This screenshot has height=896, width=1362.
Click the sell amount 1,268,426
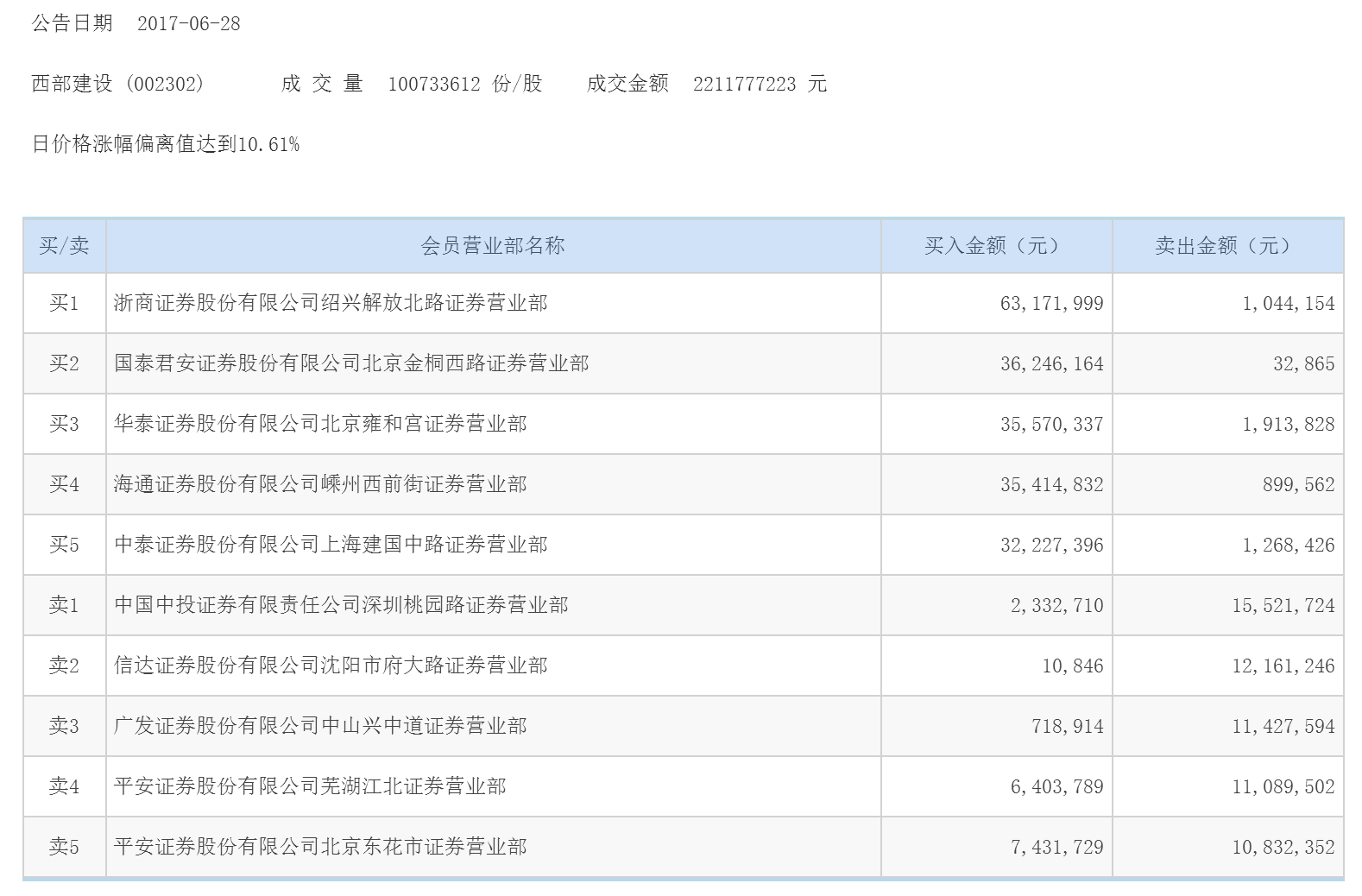click(x=1288, y=546)
